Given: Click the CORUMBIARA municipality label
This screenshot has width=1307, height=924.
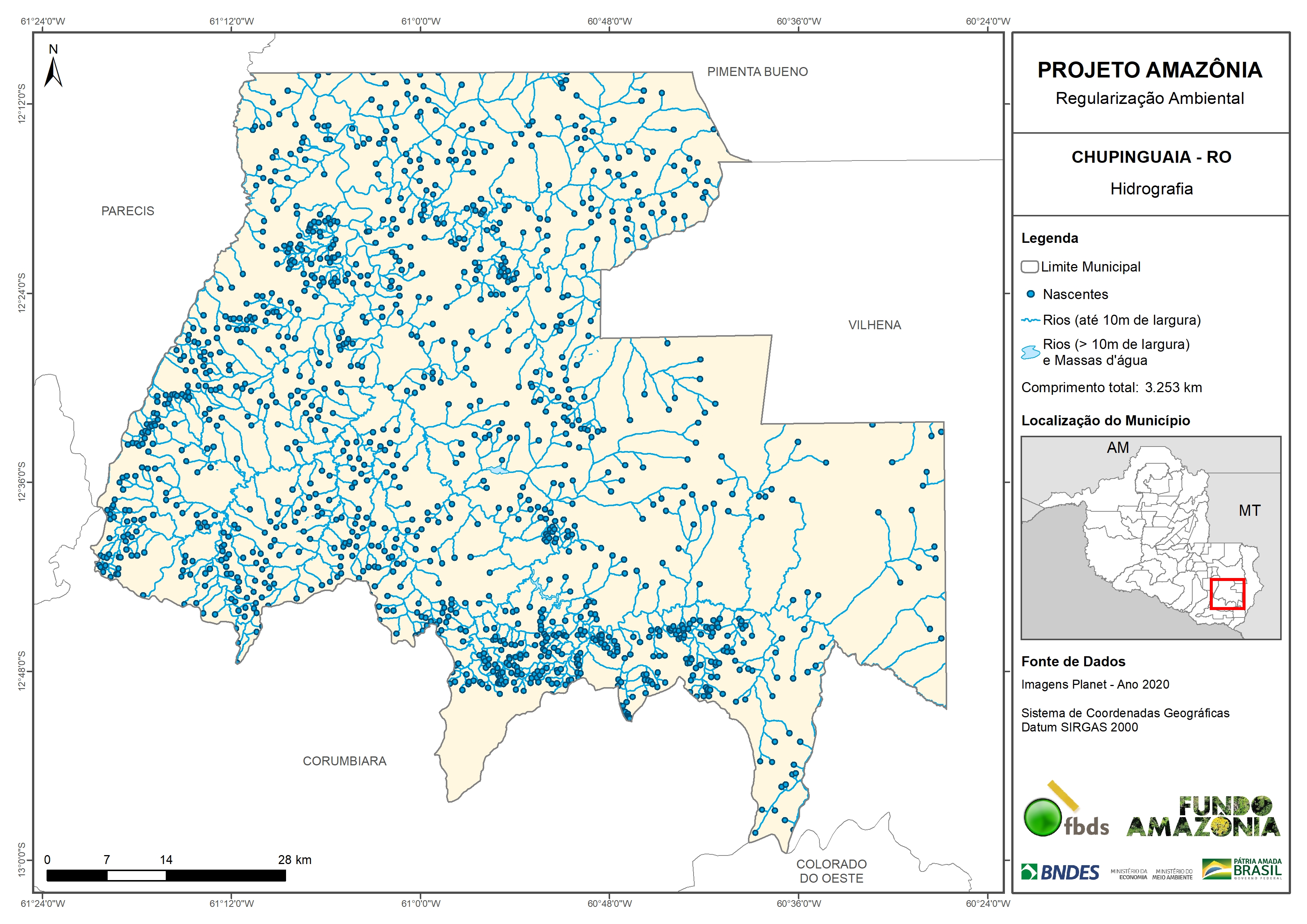Looking at the screenshot, I should click(x=345, y=761).
